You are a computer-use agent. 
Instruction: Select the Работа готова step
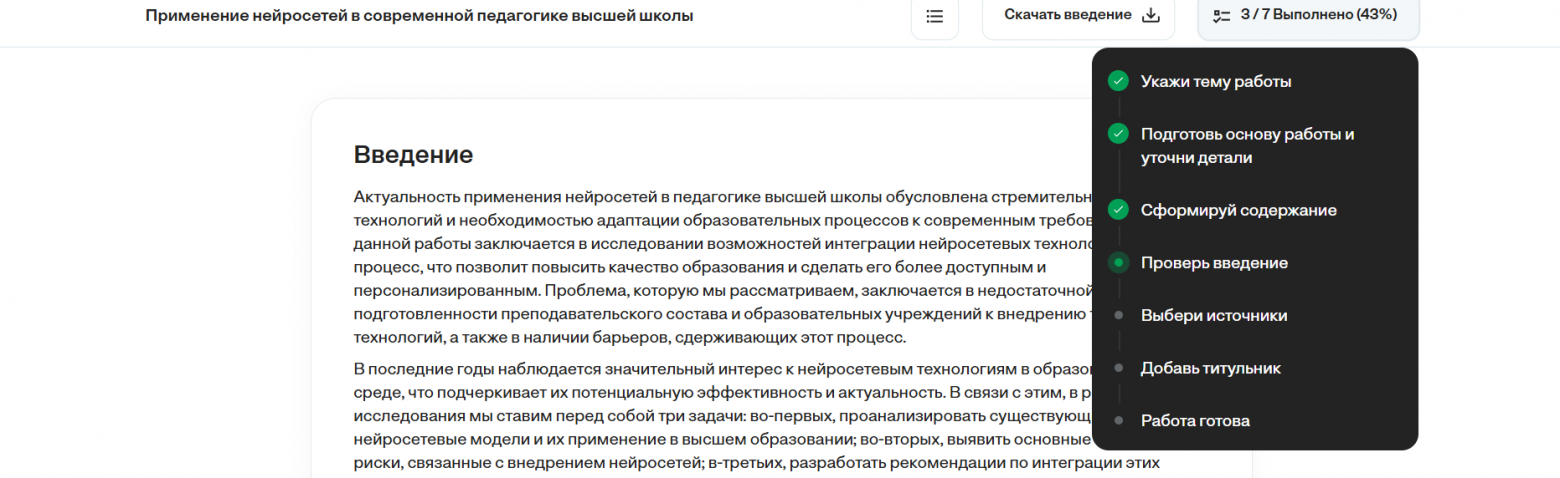pyautogui.click(x=1195, y=421)
